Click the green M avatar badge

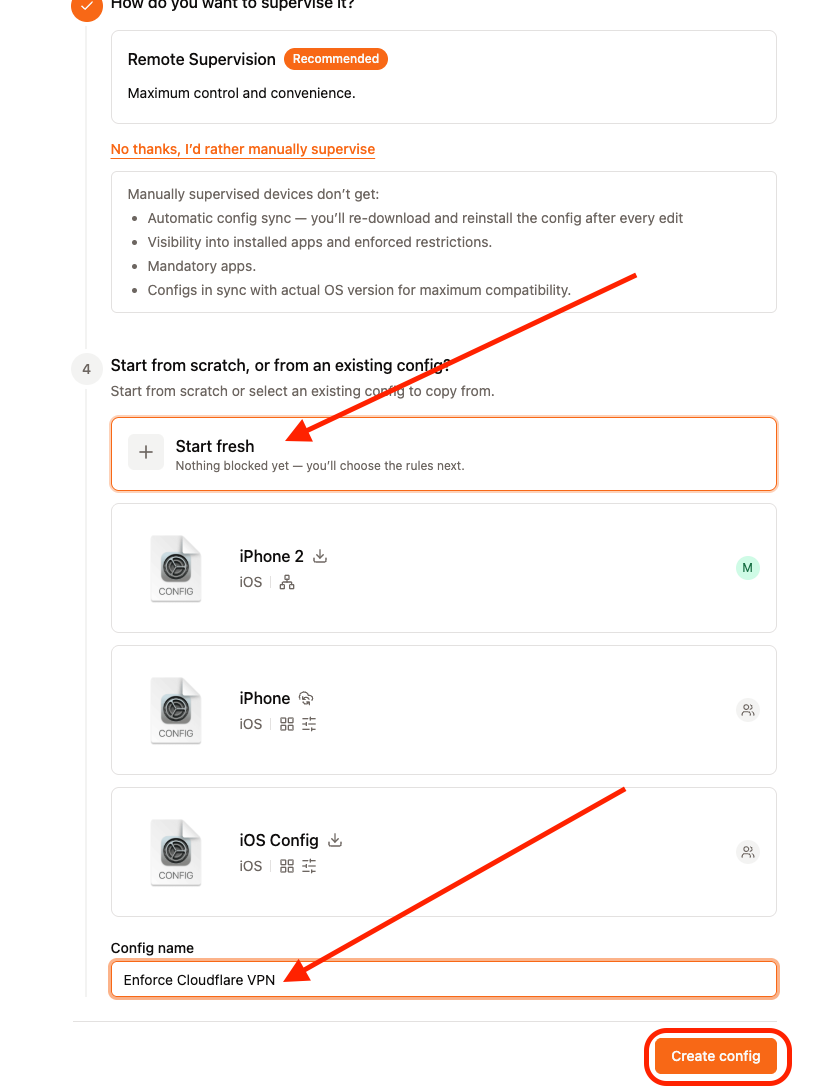click(x=748, y=568)
